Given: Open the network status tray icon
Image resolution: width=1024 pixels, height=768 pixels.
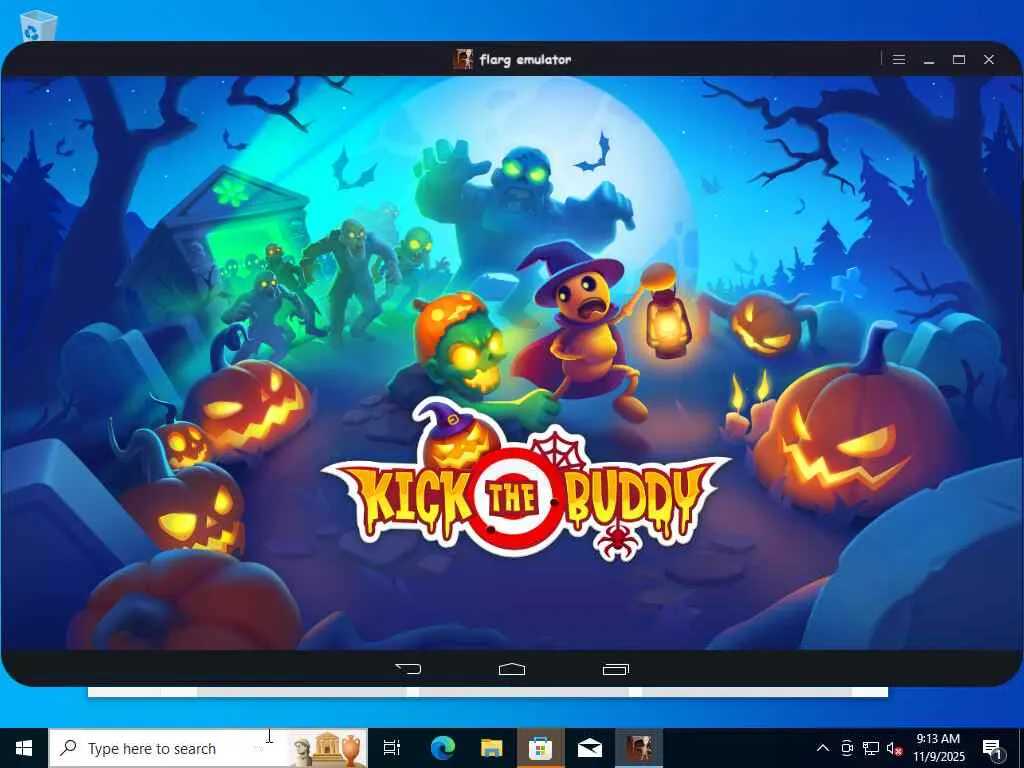Looking at the screenshot, I should pos(871,748).
